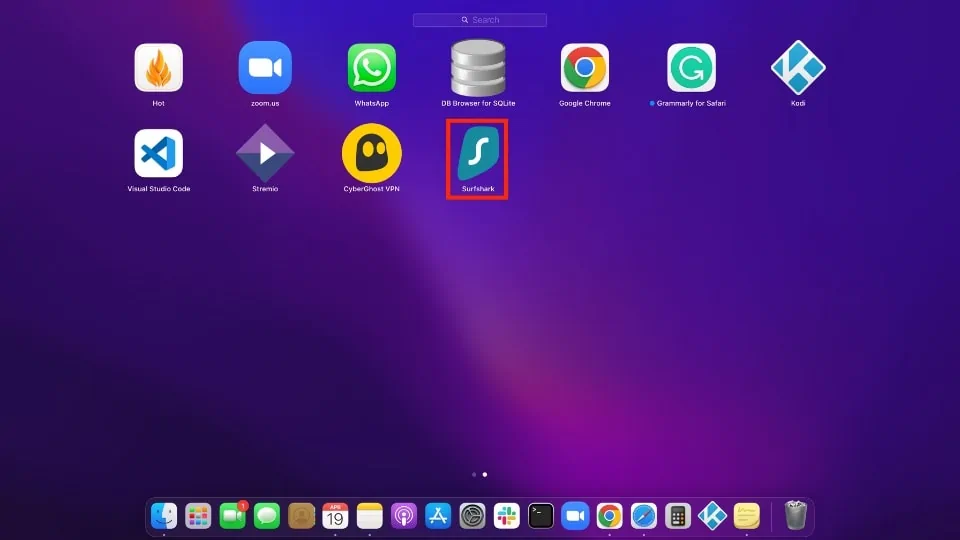960x540 pixels.
Task: Open Notes from the Dock
Action: pos(370,516)
